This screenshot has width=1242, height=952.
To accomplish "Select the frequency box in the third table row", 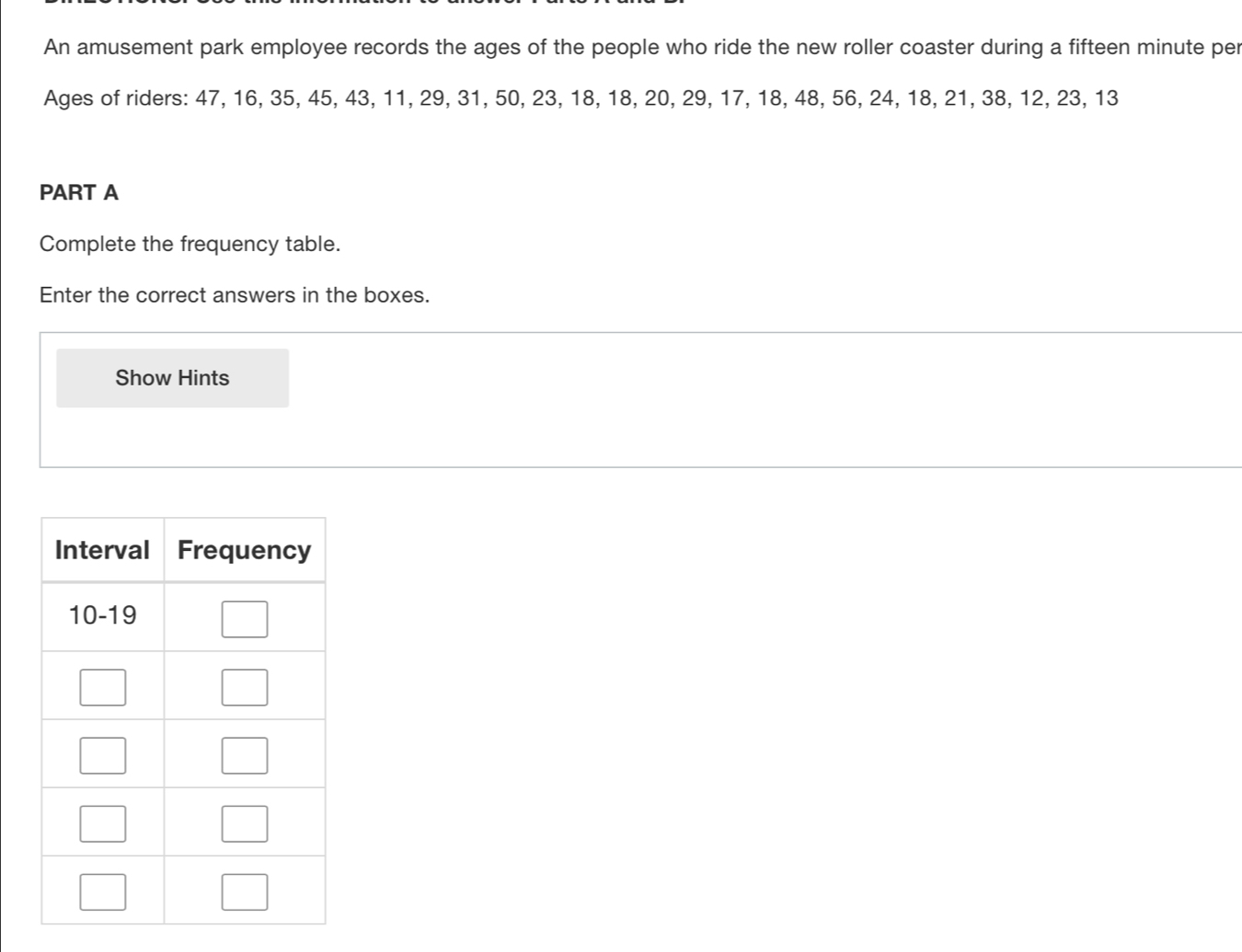I will [245, 755].
